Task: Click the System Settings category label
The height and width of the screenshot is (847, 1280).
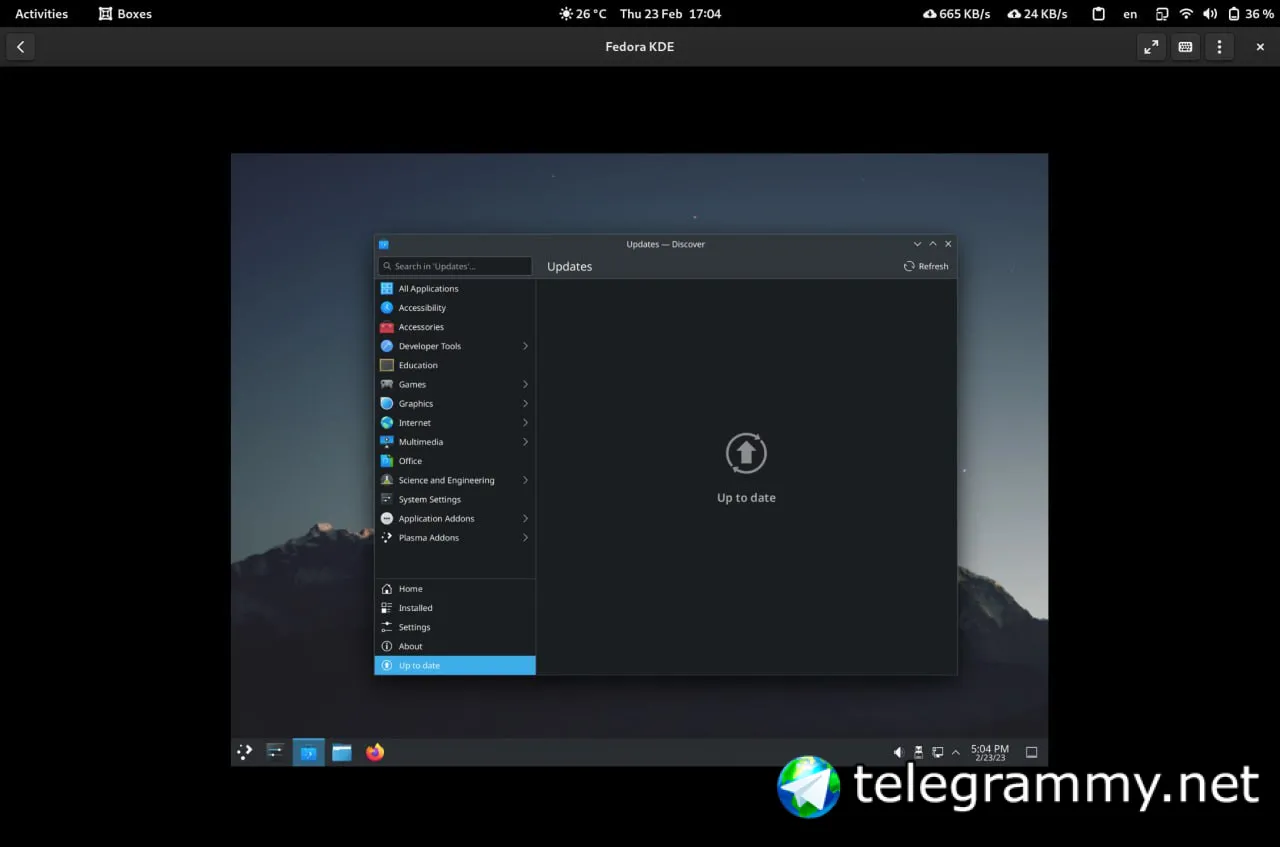Action: [430, 499]
